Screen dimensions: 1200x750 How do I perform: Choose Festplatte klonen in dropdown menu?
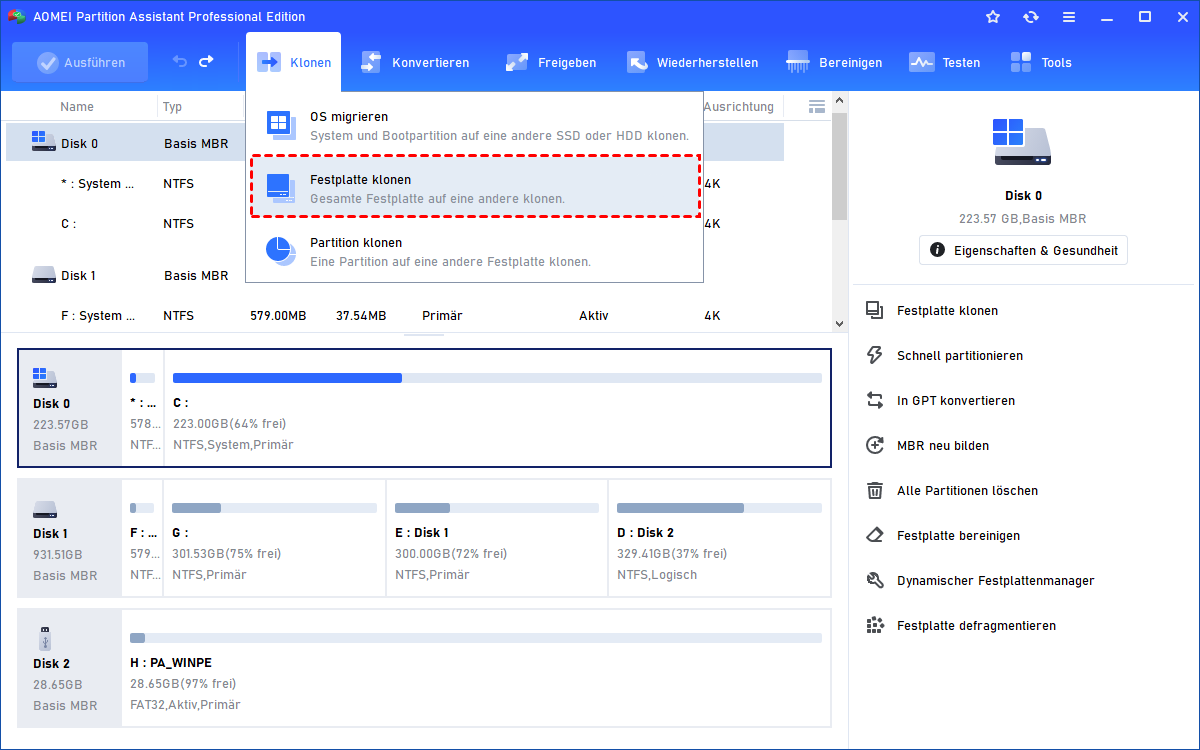tap(475, 187)
